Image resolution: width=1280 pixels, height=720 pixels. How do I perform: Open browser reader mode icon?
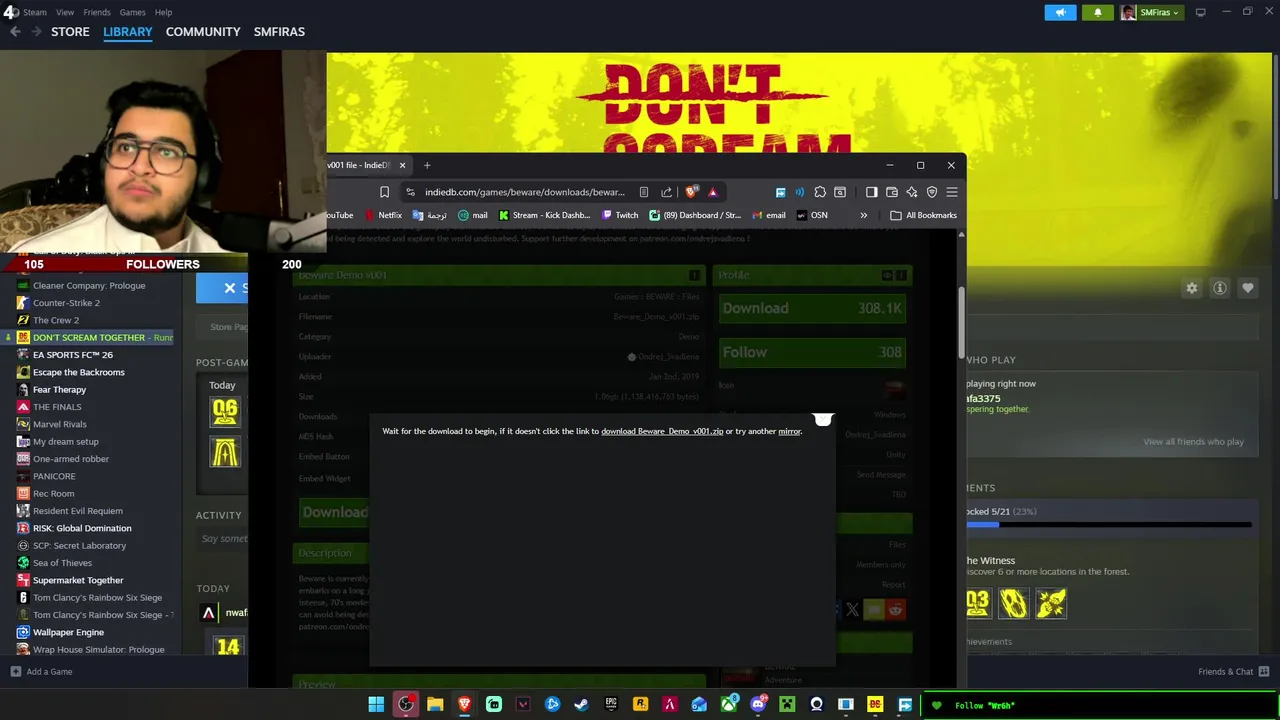pos(643,192)
